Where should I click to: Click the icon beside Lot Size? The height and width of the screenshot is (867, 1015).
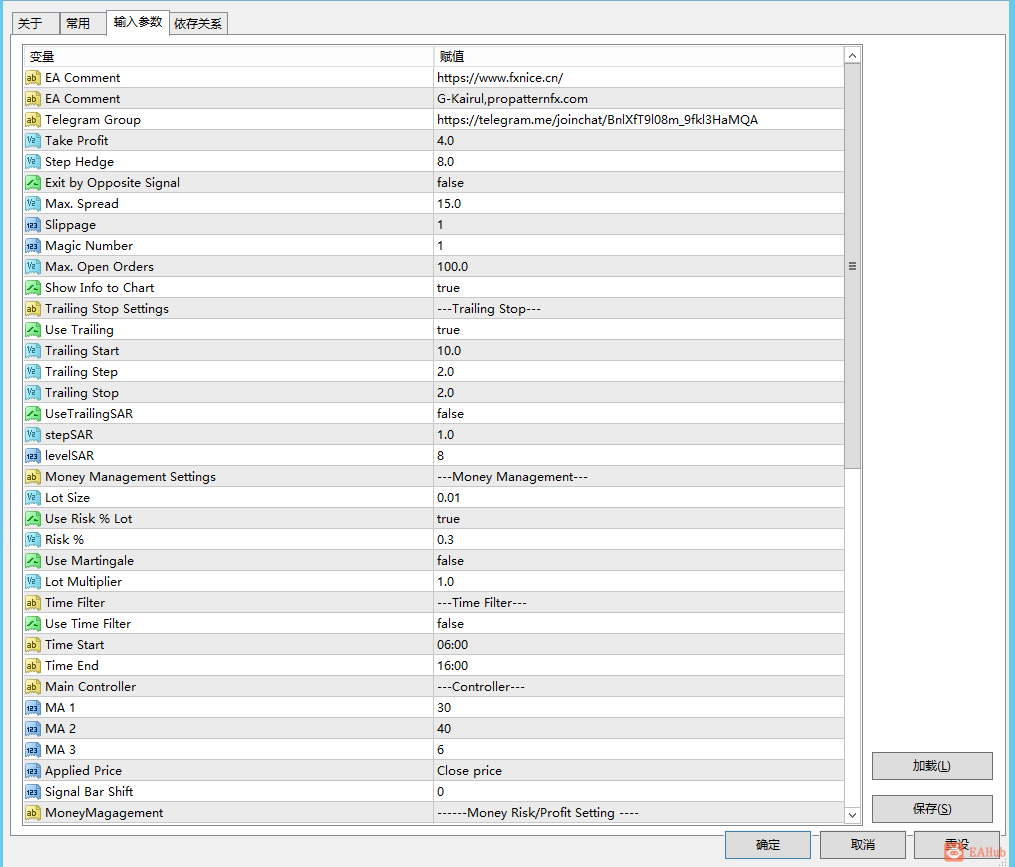(x=32, y=498)
